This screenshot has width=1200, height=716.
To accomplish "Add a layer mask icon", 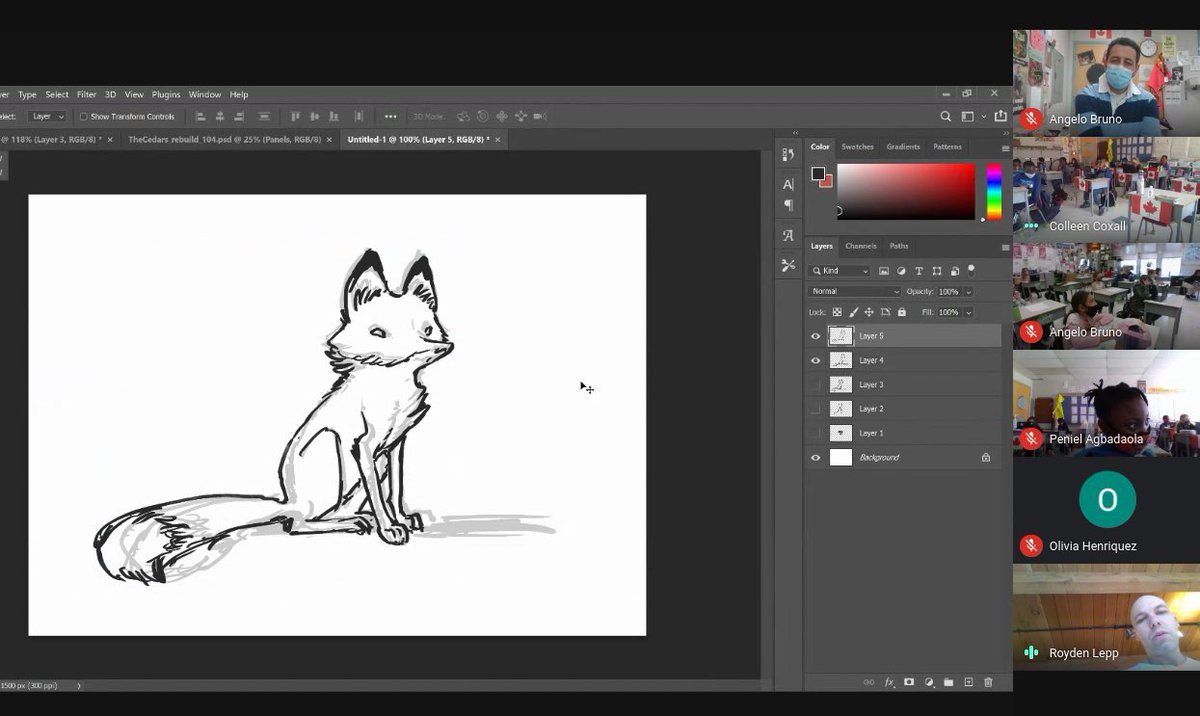I will 909,682.
